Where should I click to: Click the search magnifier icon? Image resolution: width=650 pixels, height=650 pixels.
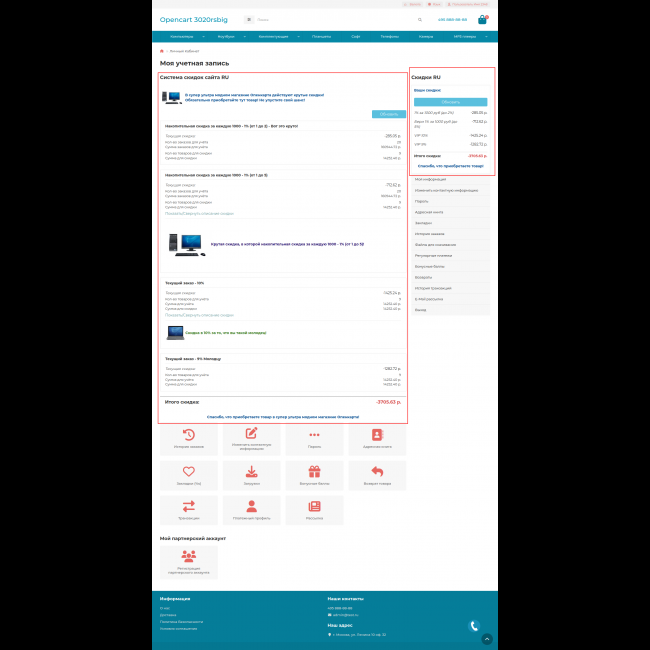(x=420, y=19)
